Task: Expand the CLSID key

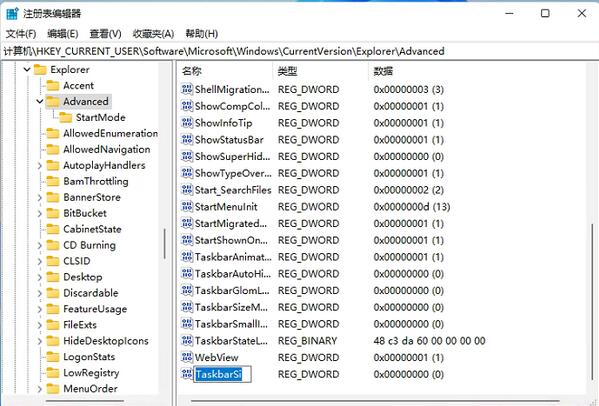Action: coord(39,261)
